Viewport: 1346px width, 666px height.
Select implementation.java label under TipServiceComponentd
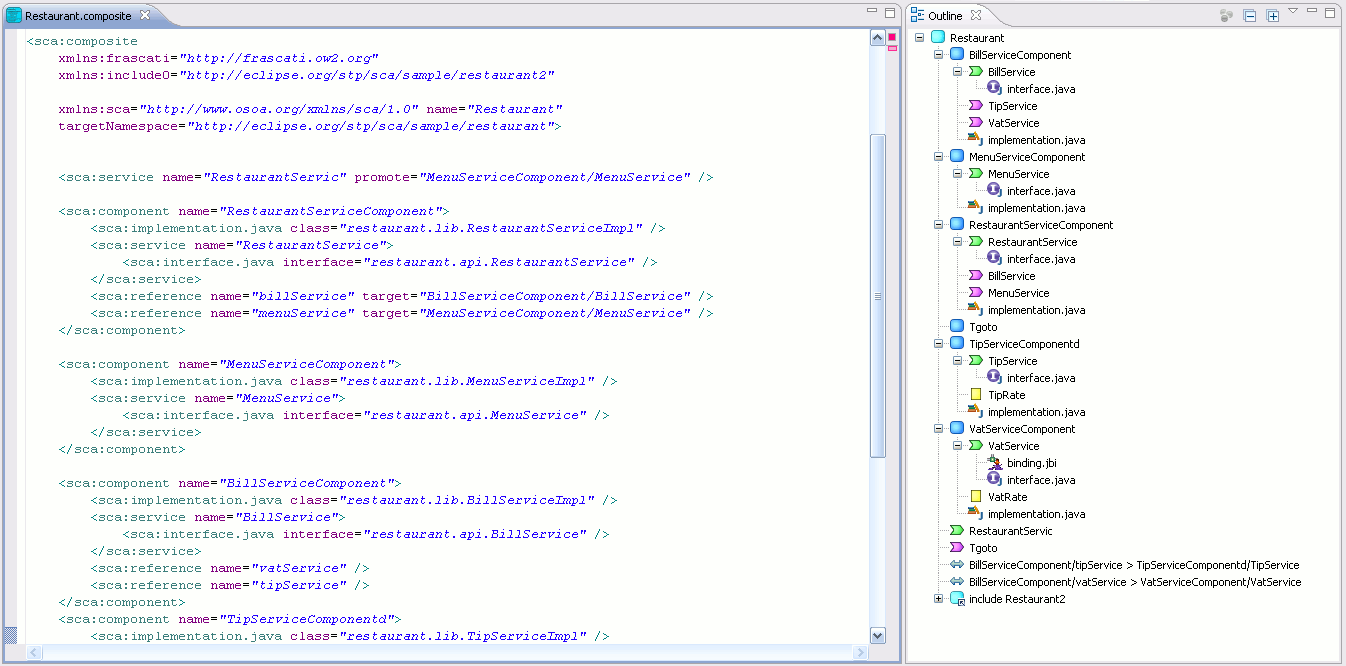1036,412
